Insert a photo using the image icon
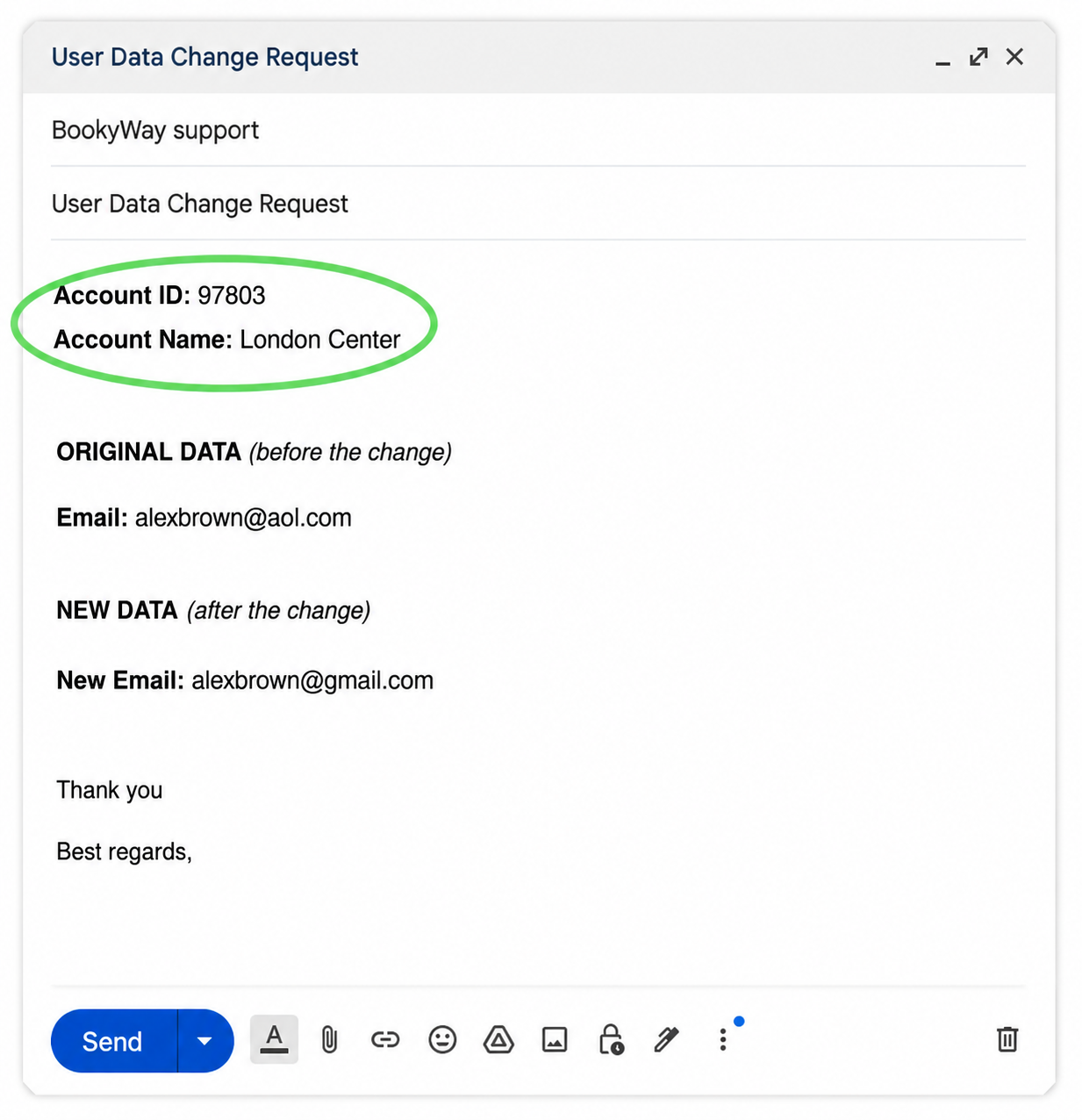This screenshot has height=1120, width=1082. (555, 1040)
